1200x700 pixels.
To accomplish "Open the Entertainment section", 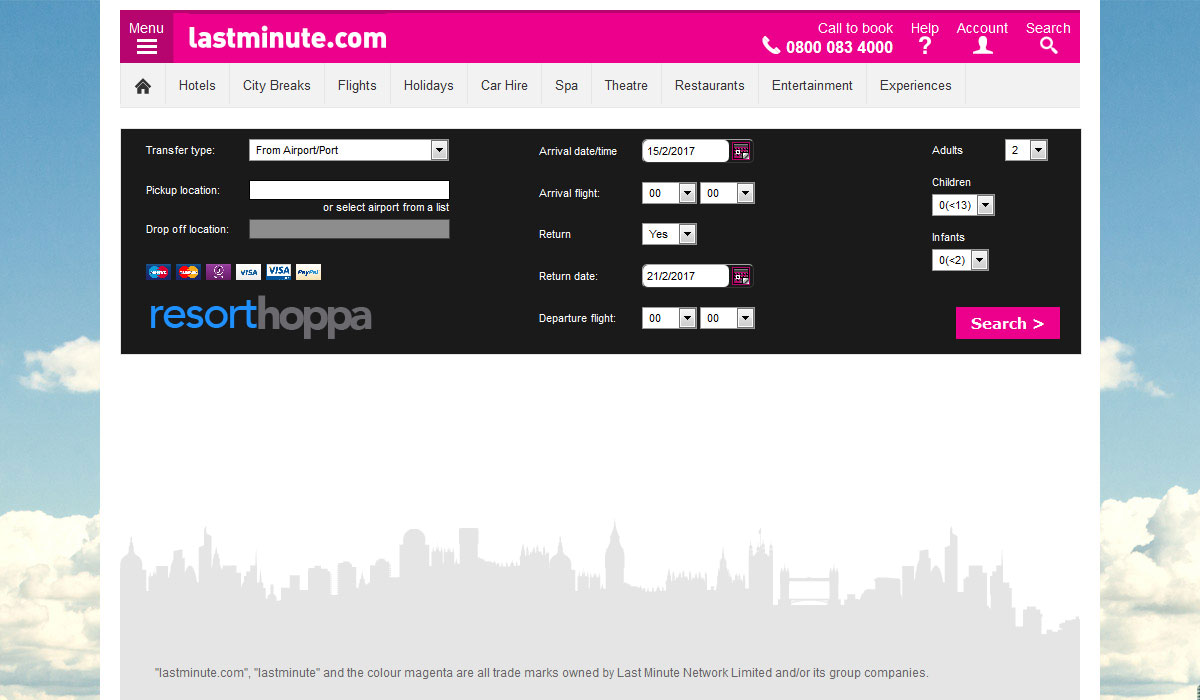I will coord(812,86).
